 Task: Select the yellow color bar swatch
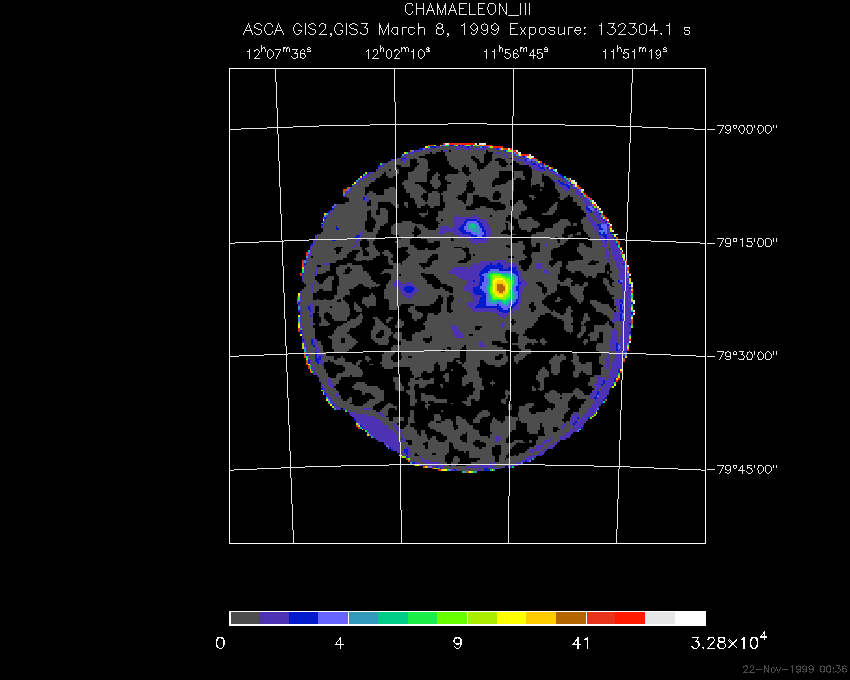pyautogui.click(x=511, y=618)
